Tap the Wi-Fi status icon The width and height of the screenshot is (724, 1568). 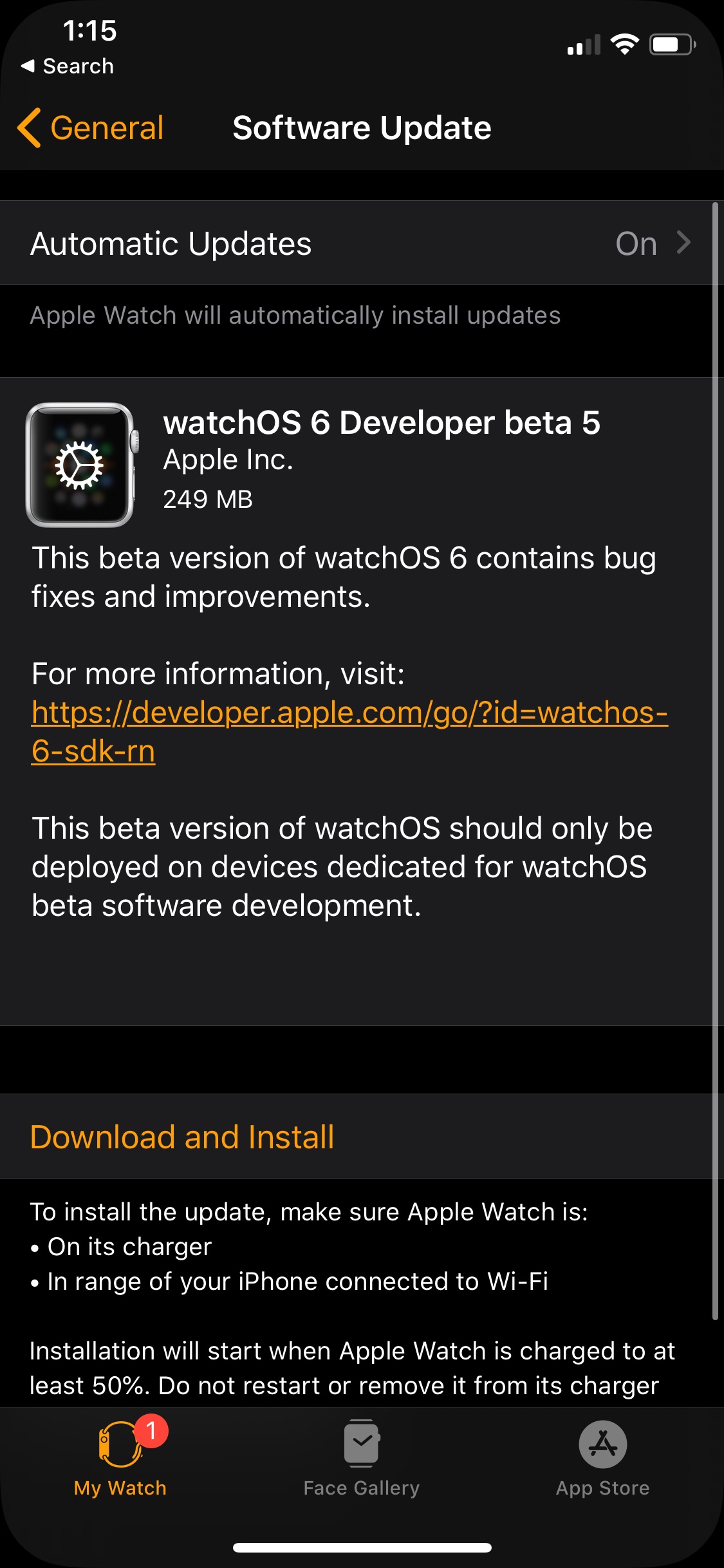tap(624, 44)
